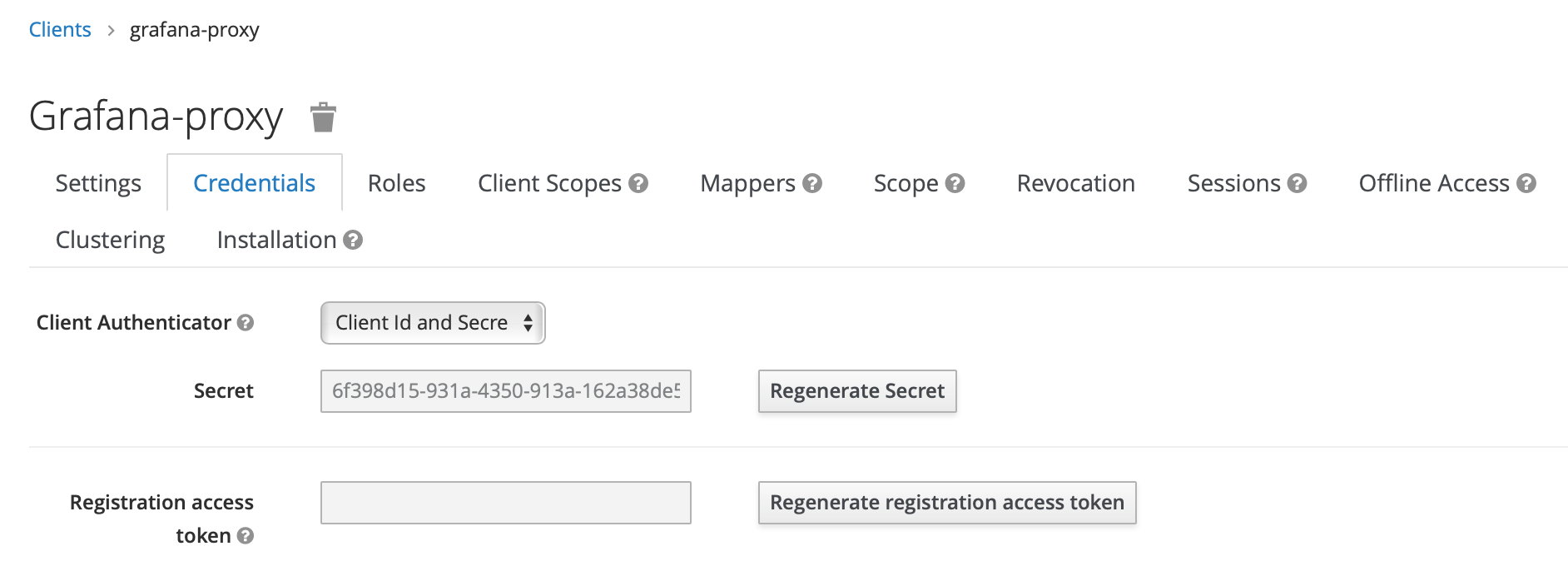The width and height of the screenshot is (1568, 571).
Task: Click Regenerate registration access token button
Action: pyautogui.click(x=947, y=503)
